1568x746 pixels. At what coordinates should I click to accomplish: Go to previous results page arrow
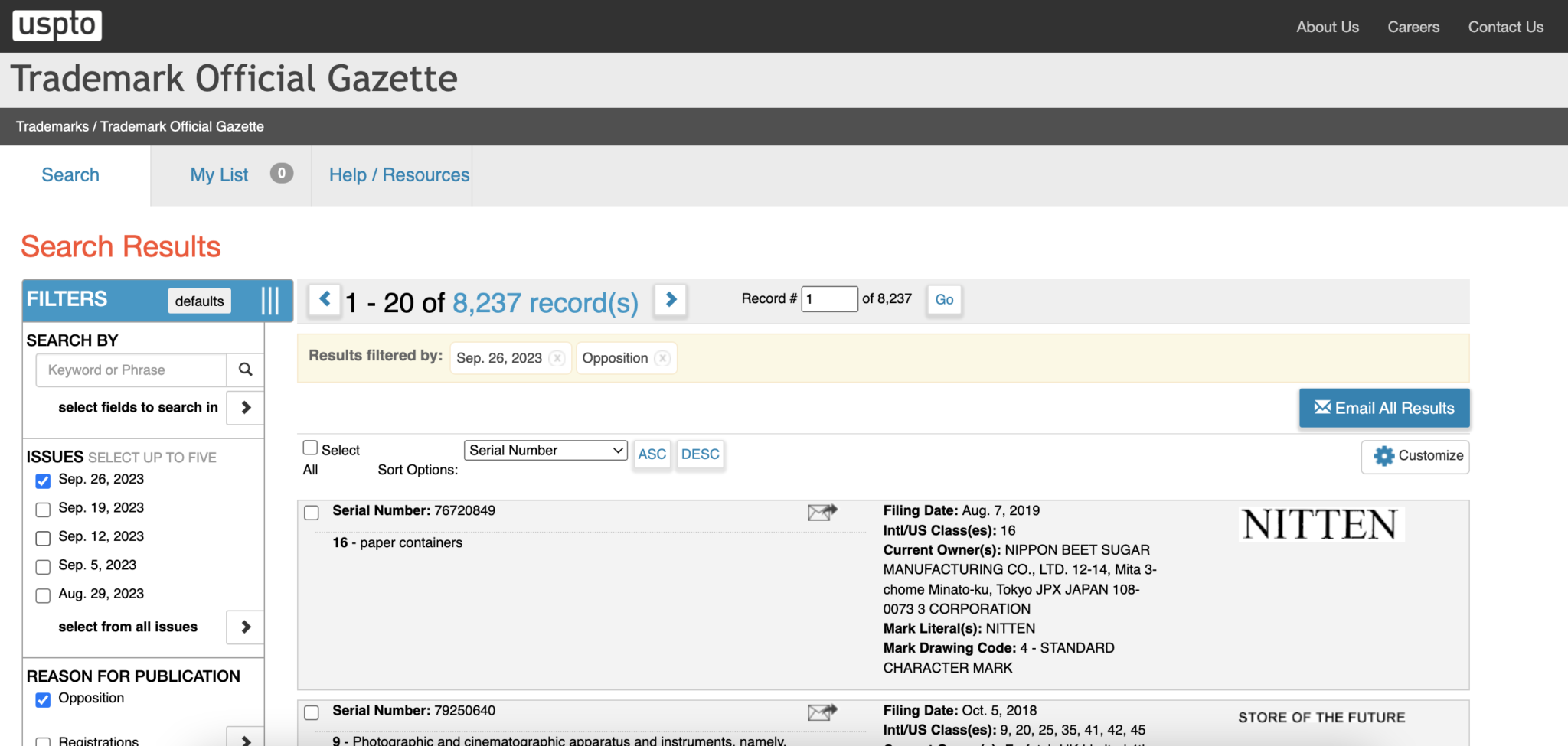(x=325, y=299)
